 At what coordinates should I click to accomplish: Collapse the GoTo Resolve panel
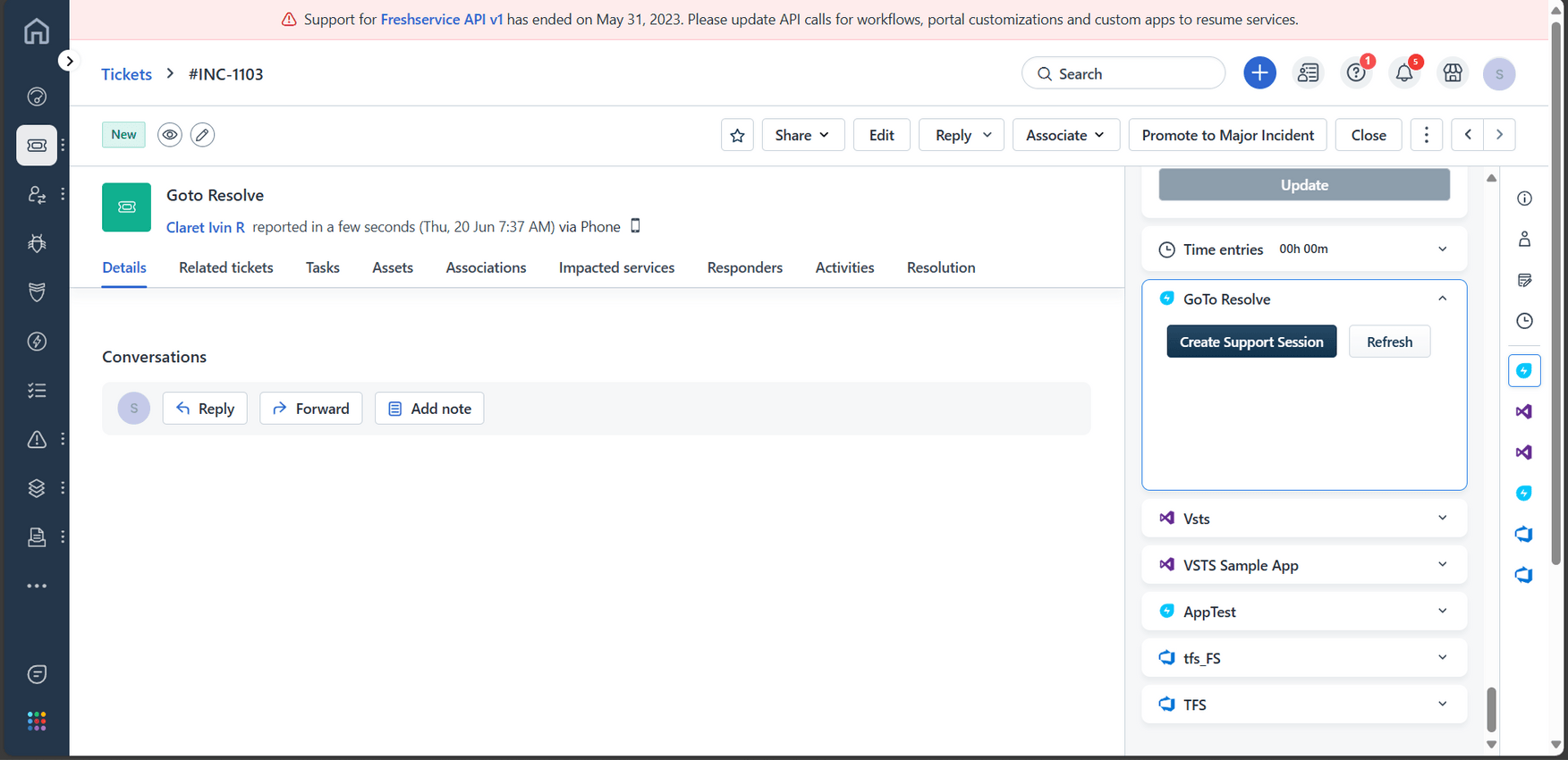[1442, 299]
